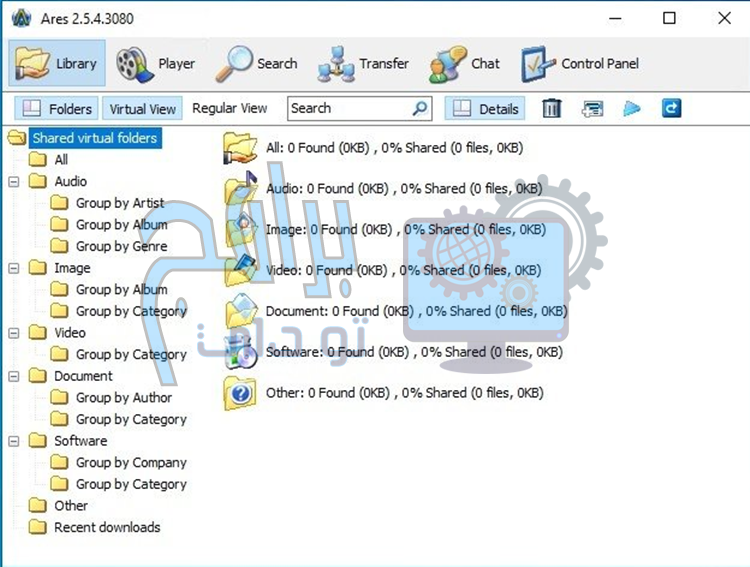Select the Library tab

58,64
